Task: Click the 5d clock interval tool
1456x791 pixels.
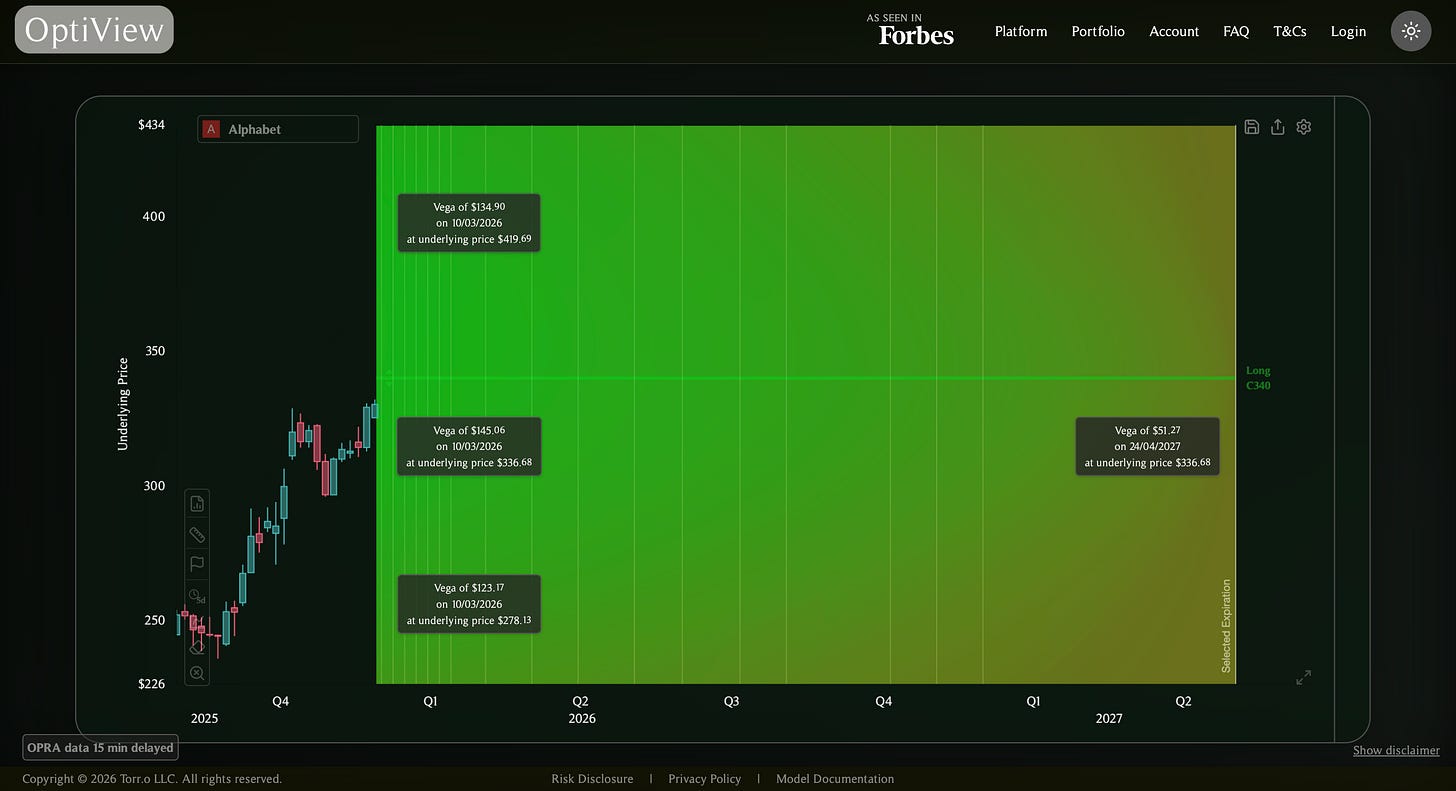Action: click(x=197, y=596)
